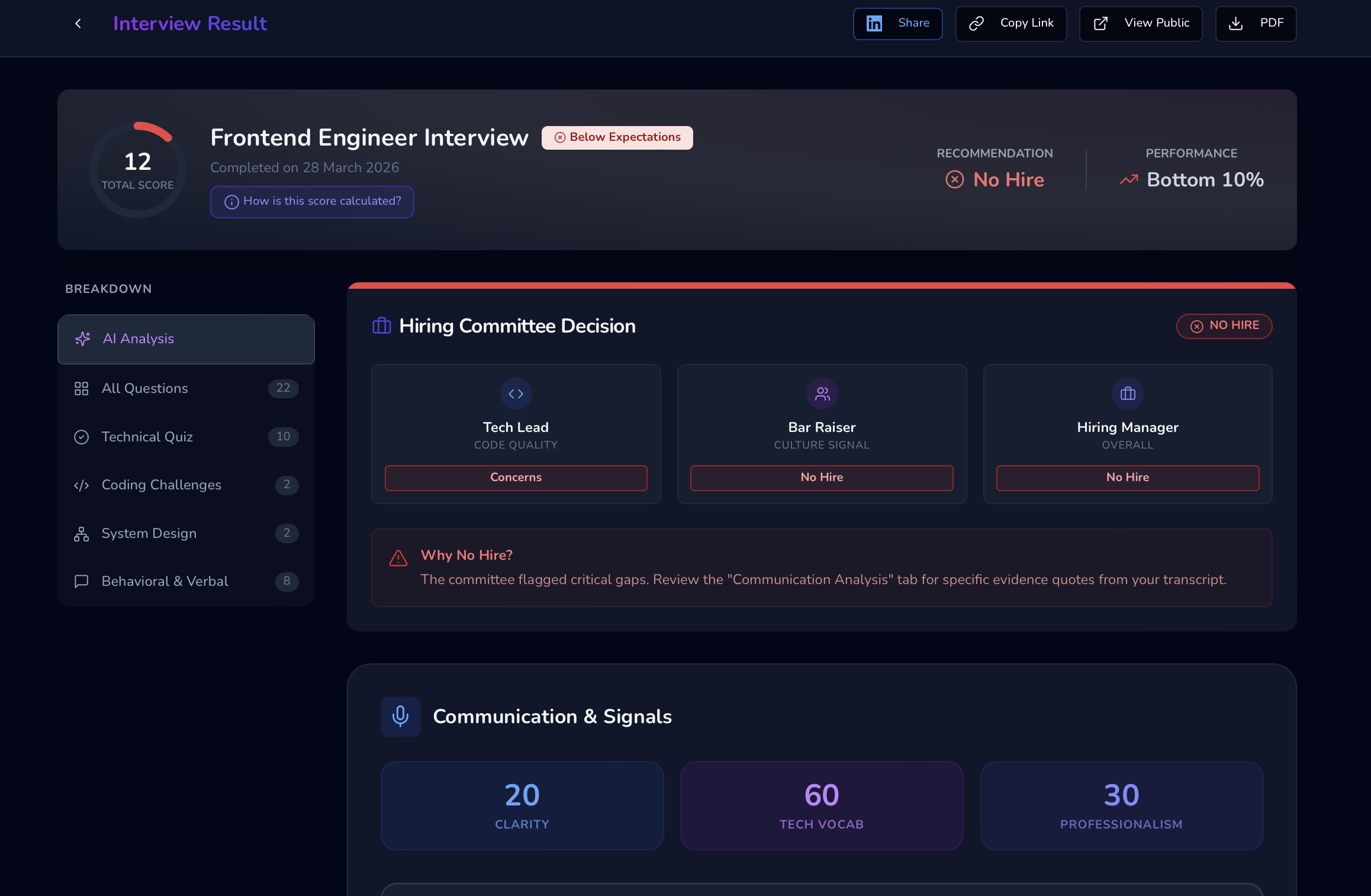Viewport: 1371px width, 896px height.
Task: Select the Coding Challenges section
Action: point(161,485)
